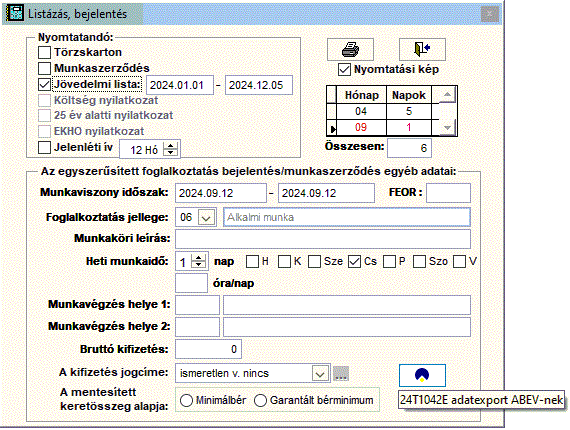The image size is (570, 430).
Task: Click the ABEV data export icon button
Action: (x=422, y=375)
